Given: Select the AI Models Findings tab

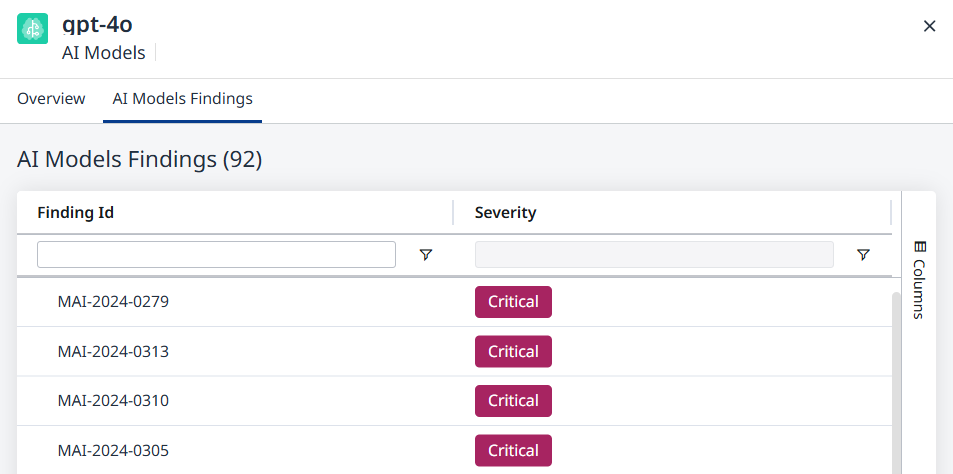Looking at the screenshot, I should [182, 99].
